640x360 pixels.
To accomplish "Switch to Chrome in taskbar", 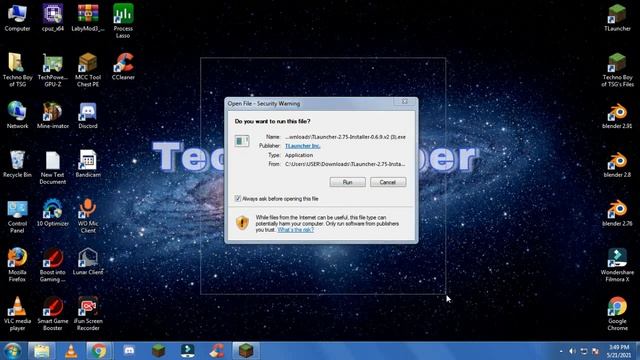I will (98, 351).
